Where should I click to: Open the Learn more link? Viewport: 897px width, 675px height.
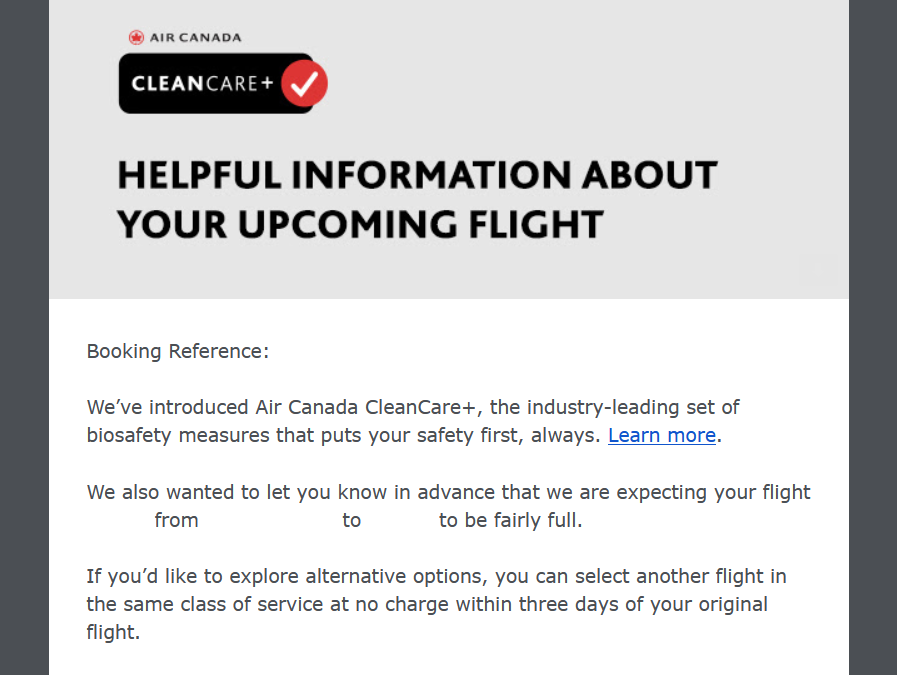tap(662, 435)
